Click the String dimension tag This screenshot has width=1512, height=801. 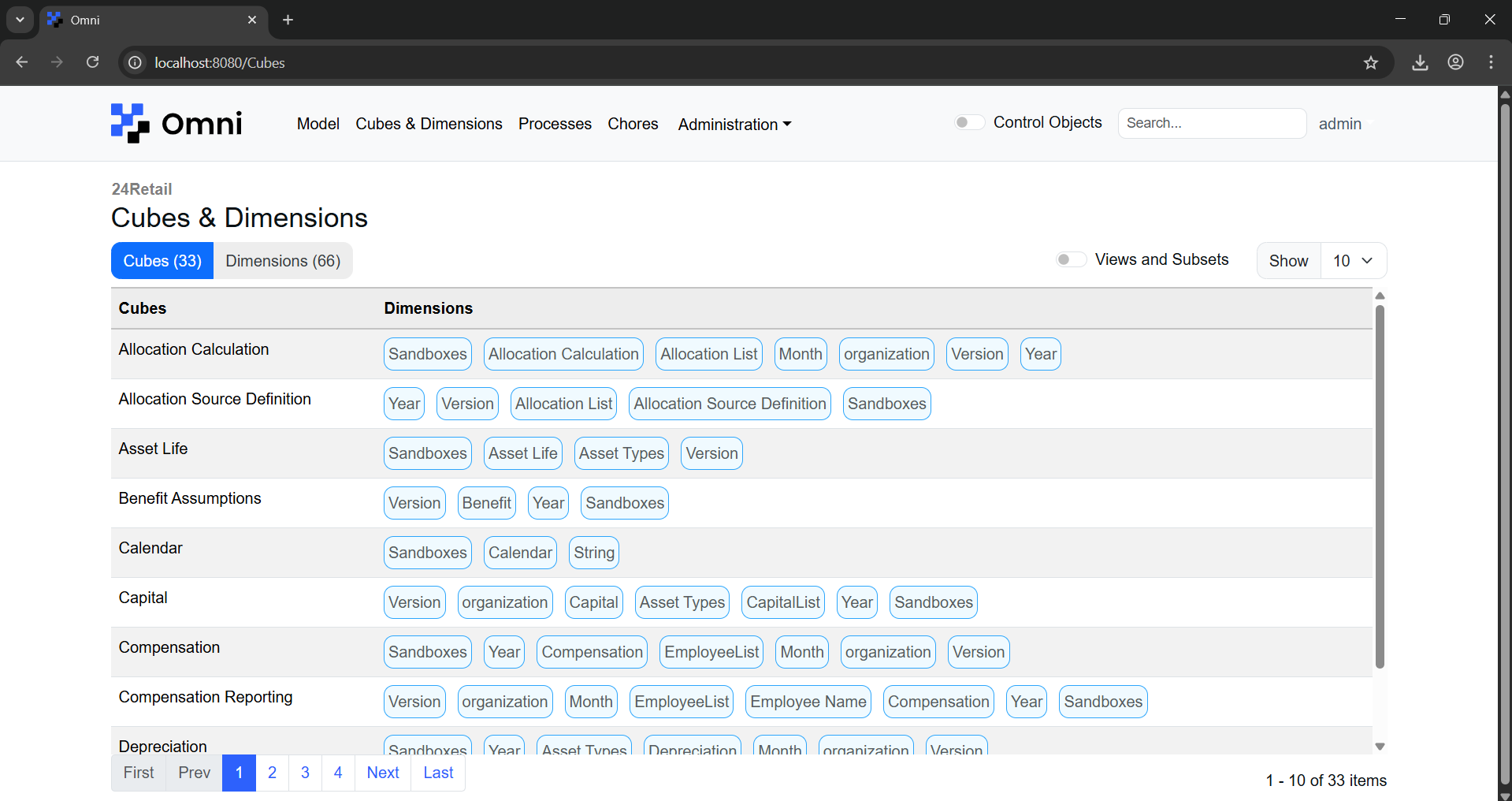[x=593, y=553]
